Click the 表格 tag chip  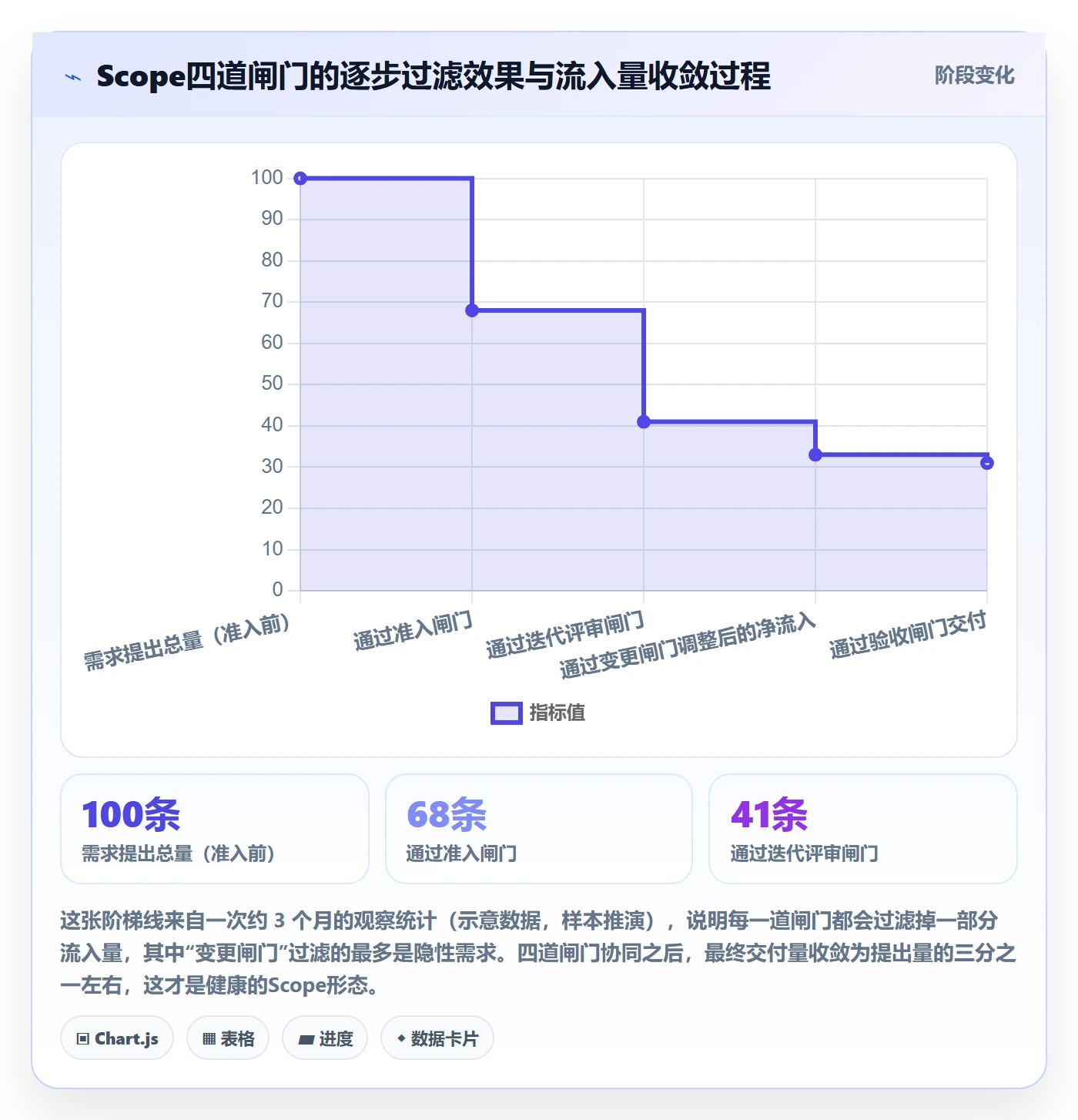(x=228, y=1038)
